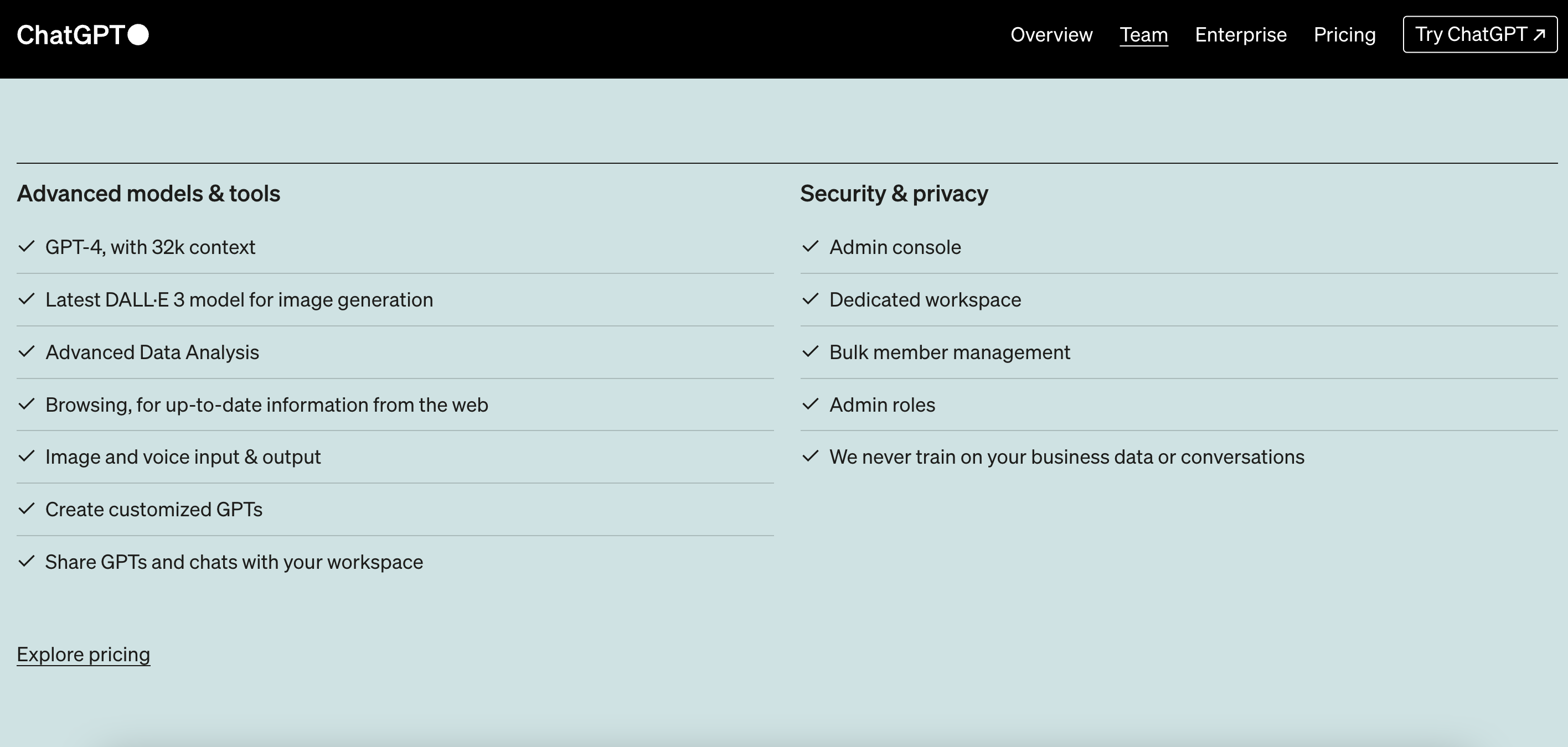Click the Security & privacy heading
The image size is (1568, 747).
pos(894,194)
